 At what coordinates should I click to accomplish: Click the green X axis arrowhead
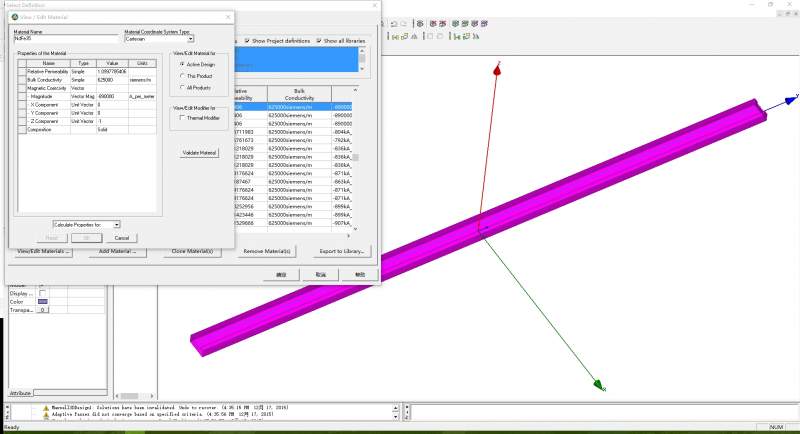click(599, 385)
